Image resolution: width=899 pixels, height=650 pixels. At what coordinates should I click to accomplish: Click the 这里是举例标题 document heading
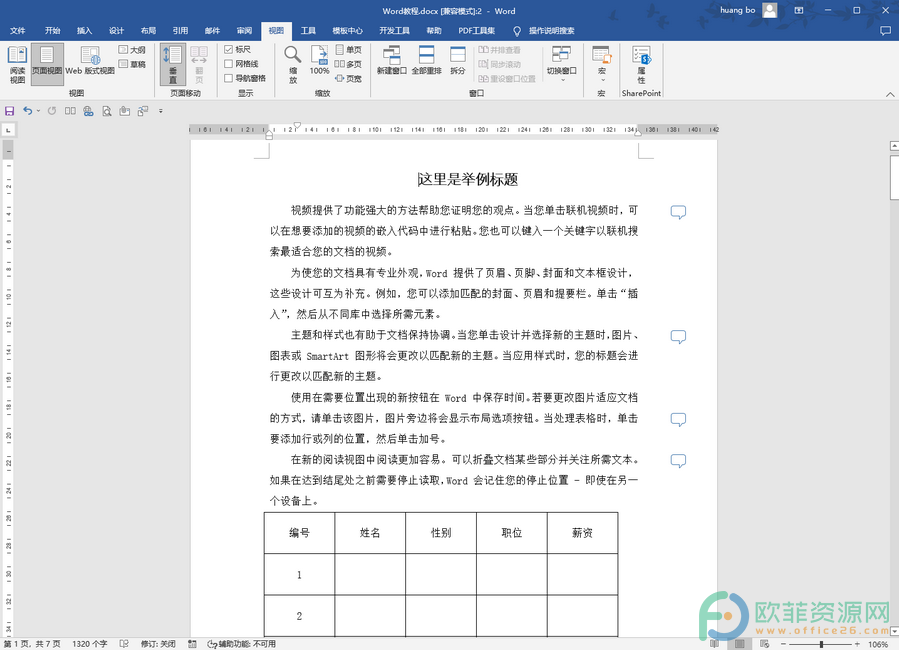tap(468, 179)
